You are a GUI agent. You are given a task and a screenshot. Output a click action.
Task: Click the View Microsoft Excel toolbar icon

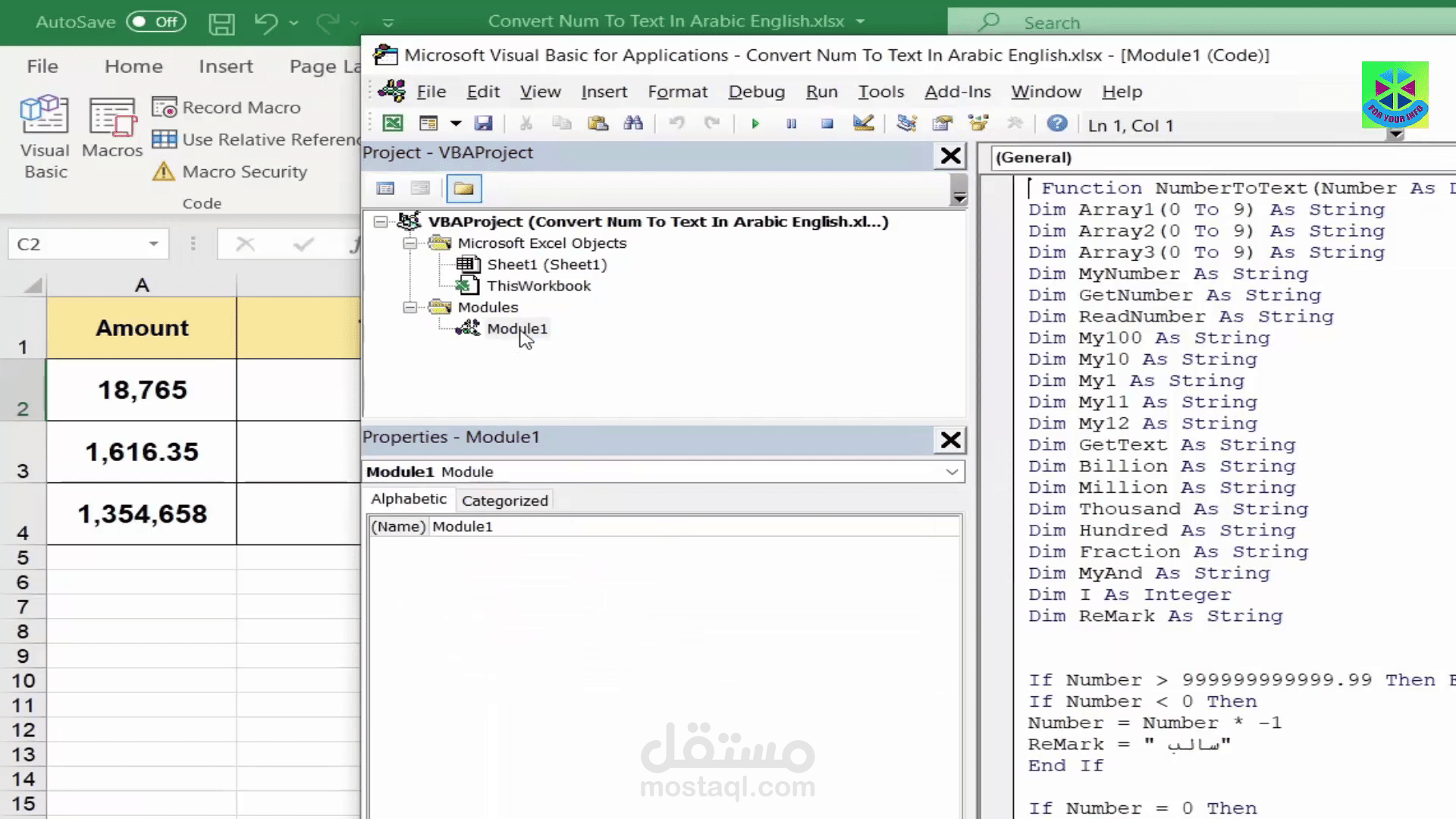392,124
